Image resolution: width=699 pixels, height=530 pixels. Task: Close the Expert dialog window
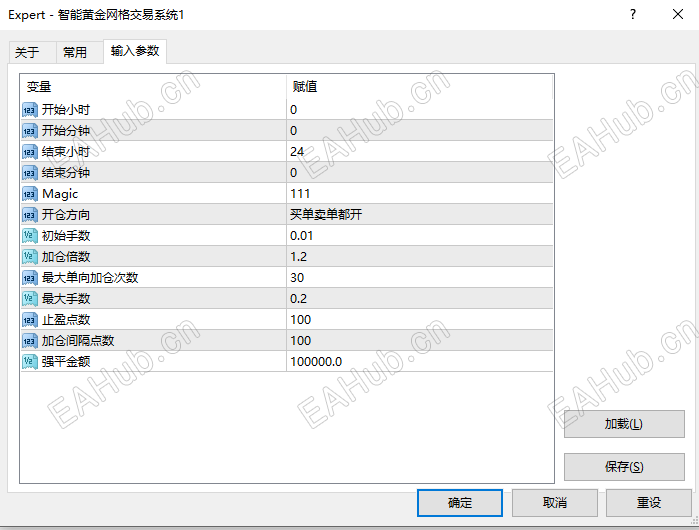pyautogui.click(x=678, y=14)
